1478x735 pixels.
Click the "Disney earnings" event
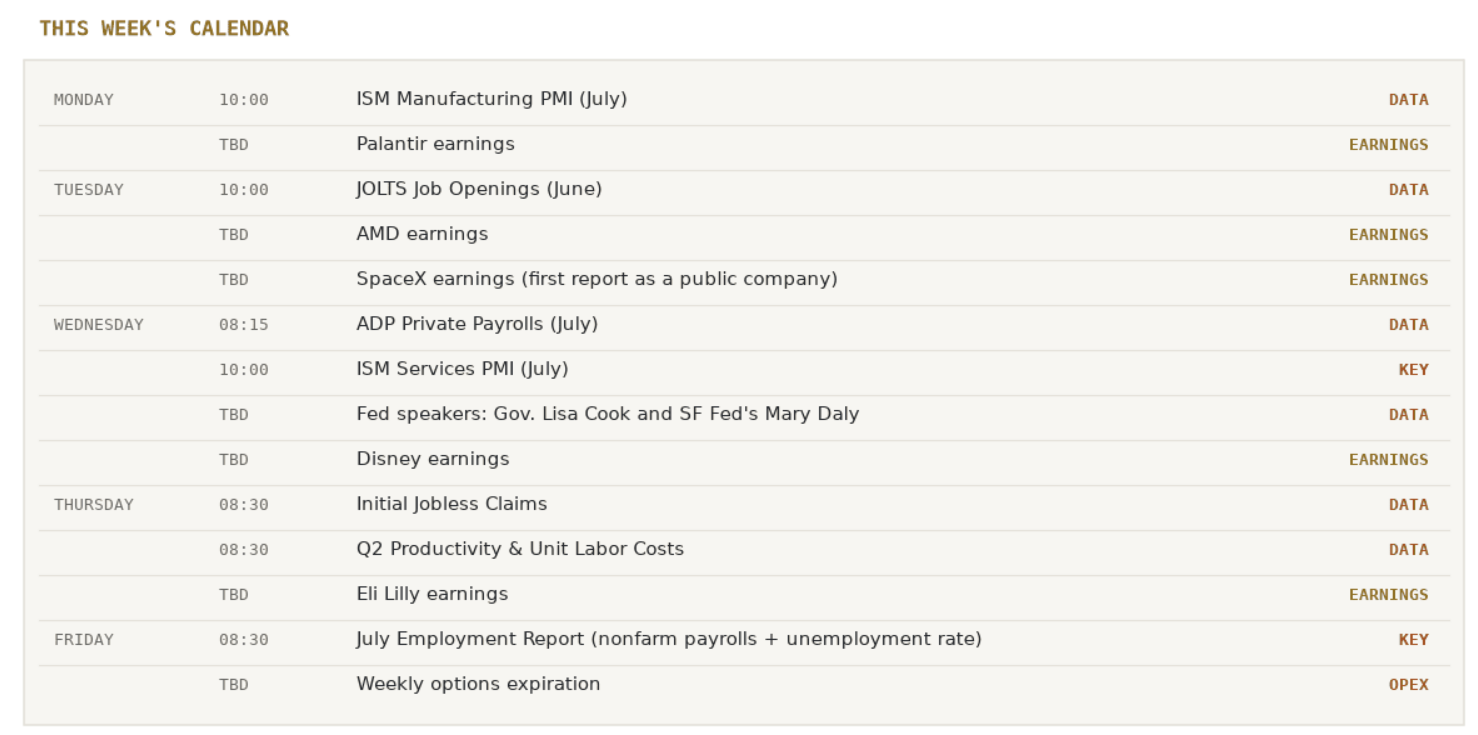click(433, 459)
